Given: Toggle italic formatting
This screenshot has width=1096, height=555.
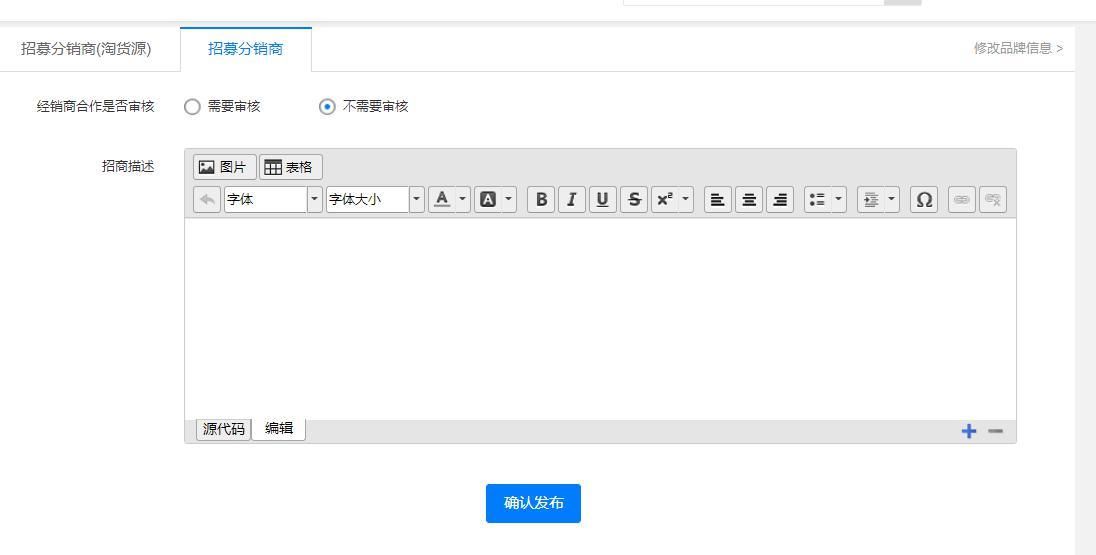Looking at the screenshot, I should pos(572,200).
